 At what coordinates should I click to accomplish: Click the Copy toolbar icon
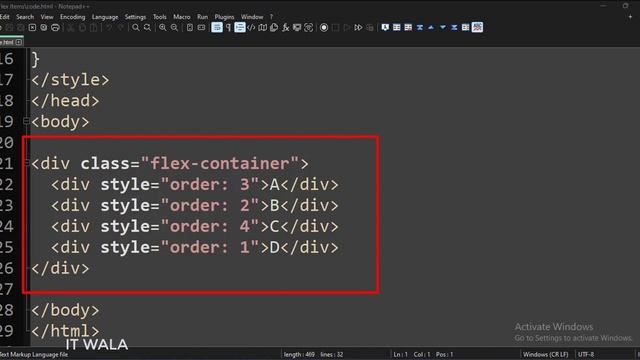[x=82, y=27]
